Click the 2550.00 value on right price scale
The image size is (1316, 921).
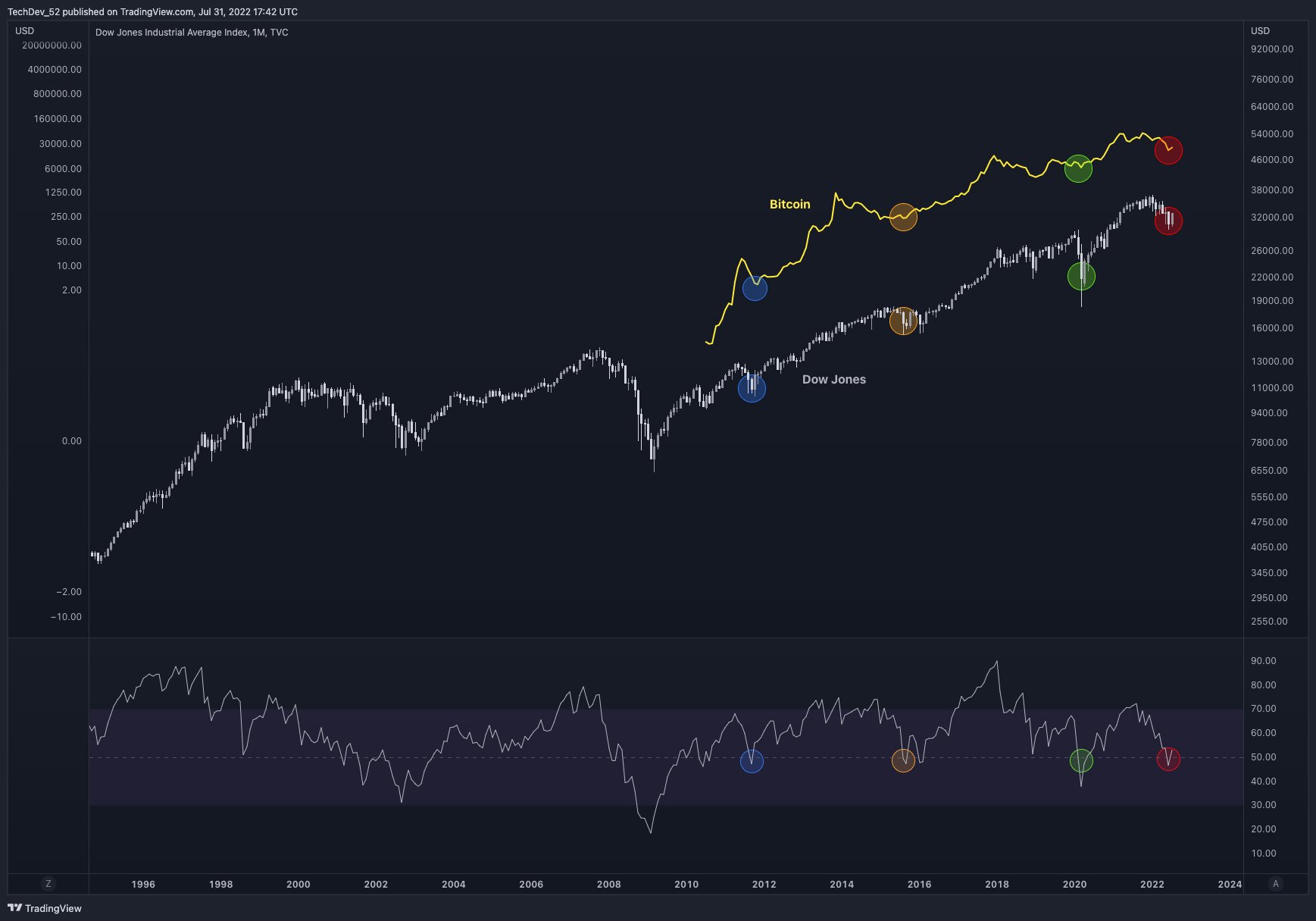(x=1269, y=622)
